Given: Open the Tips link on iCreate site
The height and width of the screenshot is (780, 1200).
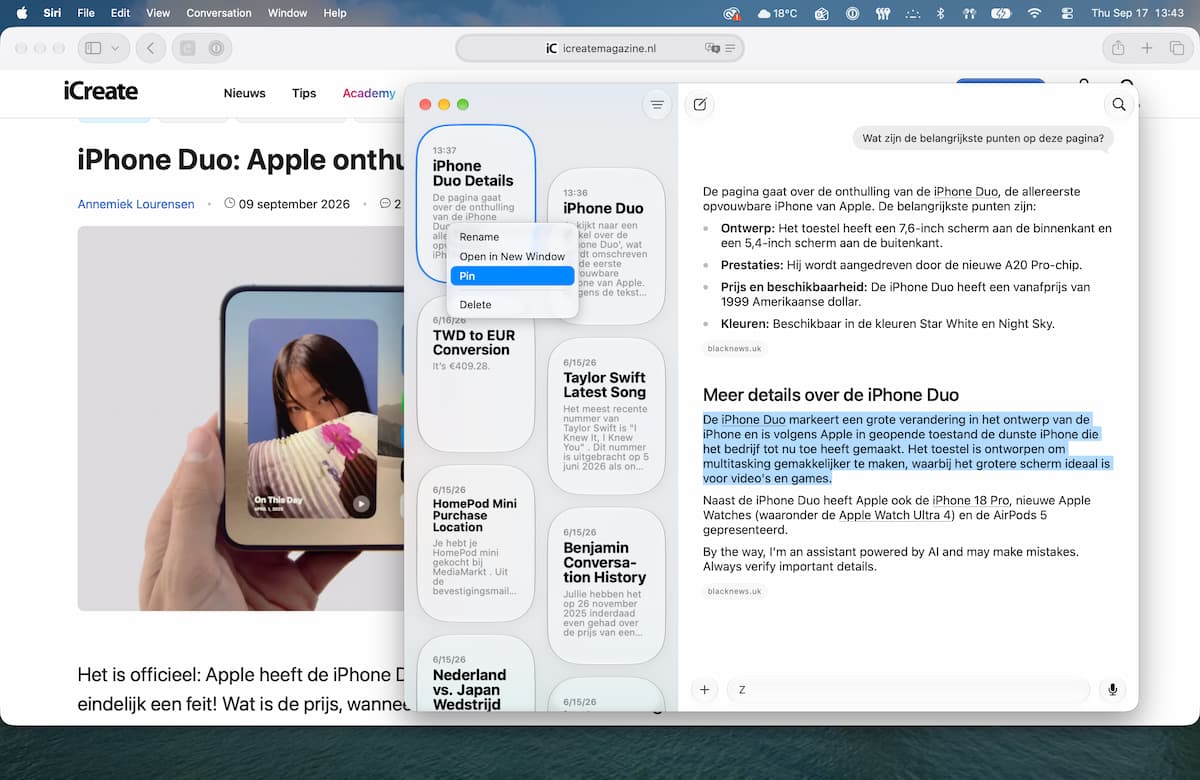Looking at the screenshot, I should tap(304, 93).
